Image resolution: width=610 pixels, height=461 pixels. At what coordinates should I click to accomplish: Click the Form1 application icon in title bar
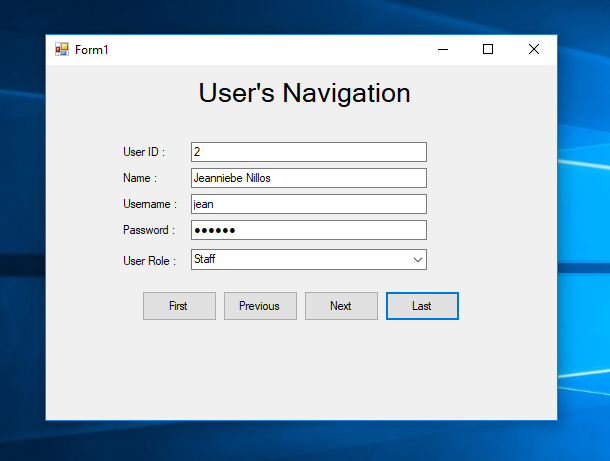(x=62, y=49)
